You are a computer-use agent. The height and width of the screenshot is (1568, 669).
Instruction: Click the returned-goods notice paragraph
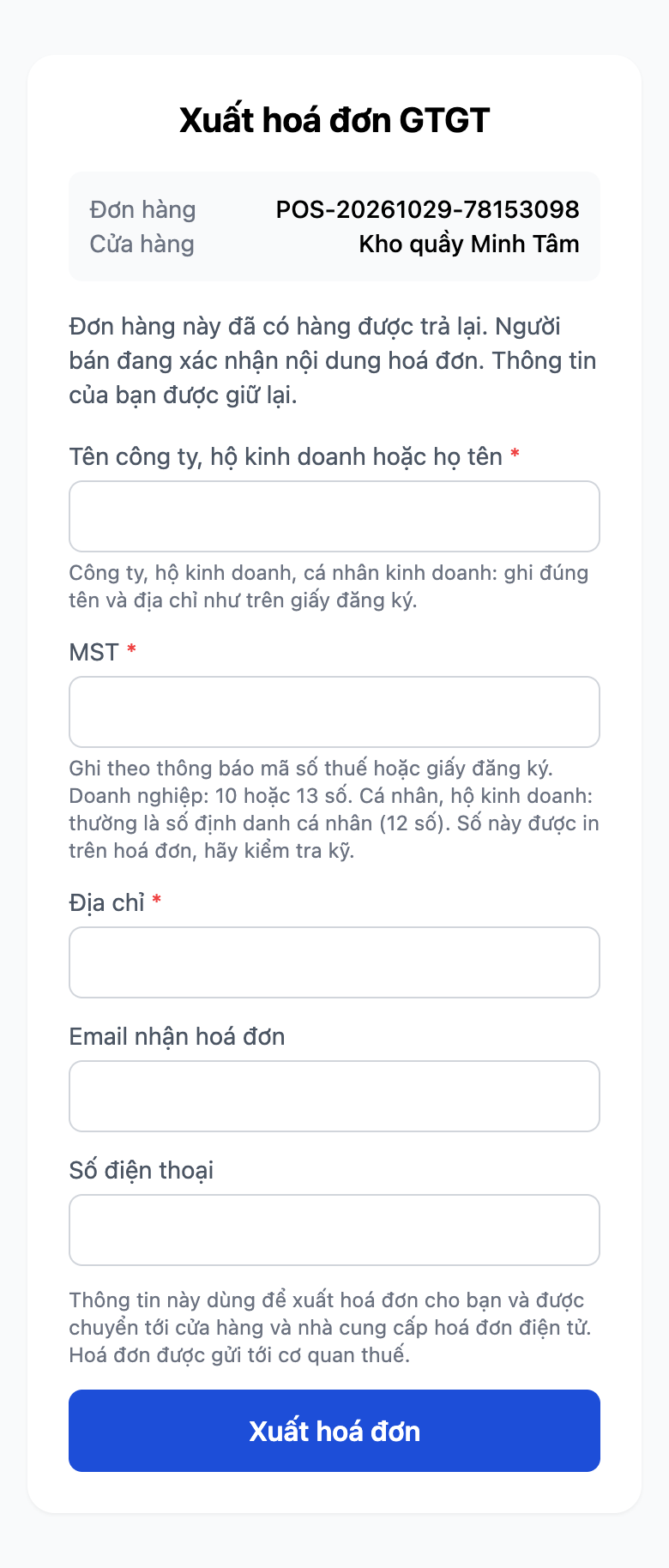click(x=334, y=360)
